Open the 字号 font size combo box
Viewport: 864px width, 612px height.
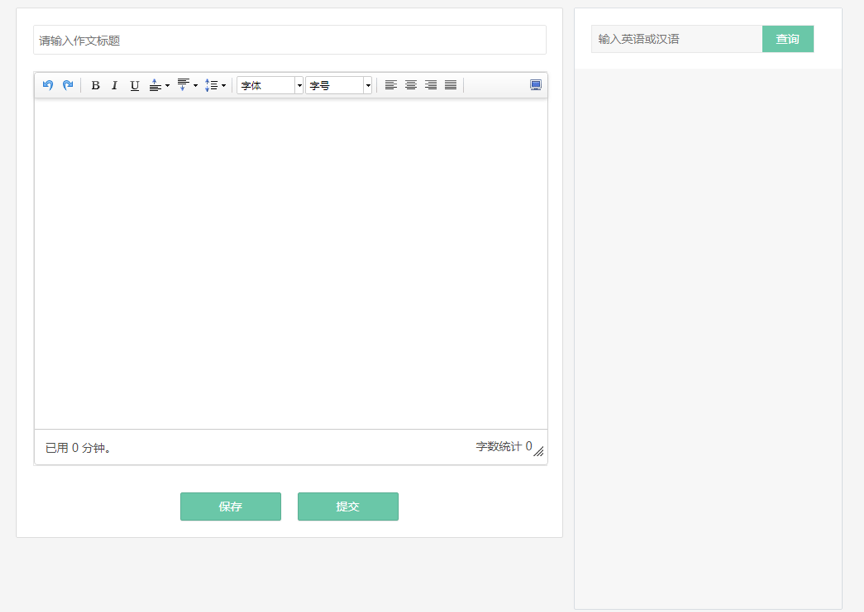[x=339, y=85]
